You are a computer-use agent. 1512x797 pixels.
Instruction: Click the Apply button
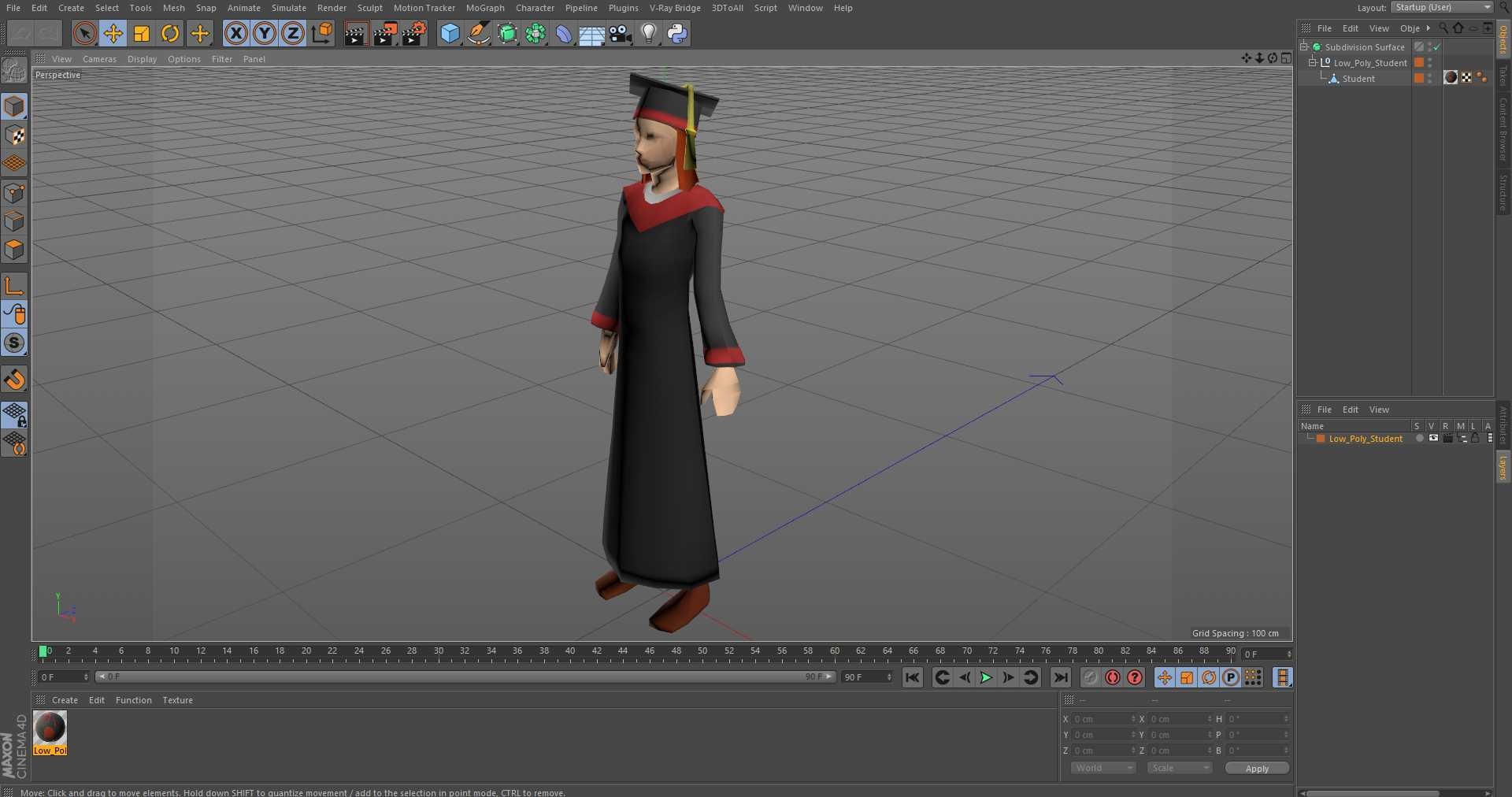coord(1257,769)
